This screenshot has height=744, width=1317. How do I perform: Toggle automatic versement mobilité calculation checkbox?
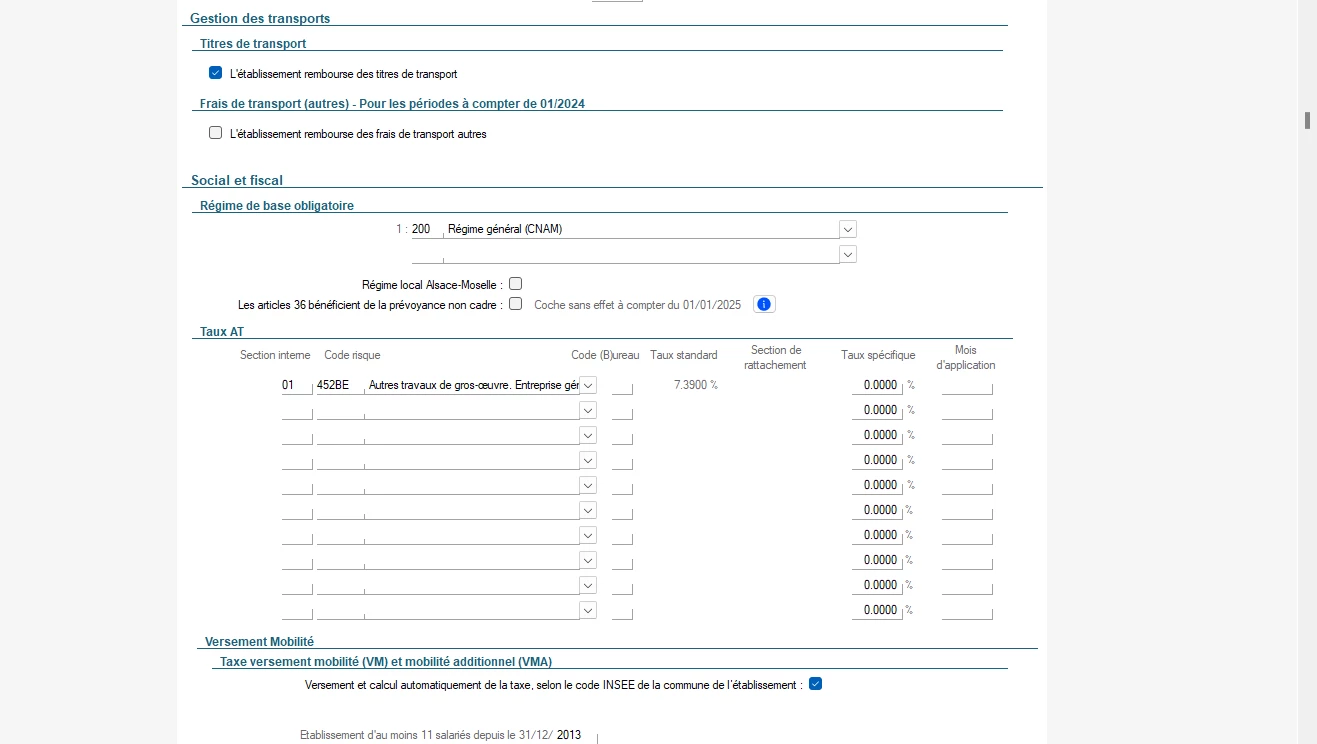pyautogui.click(x=815, y=684)
